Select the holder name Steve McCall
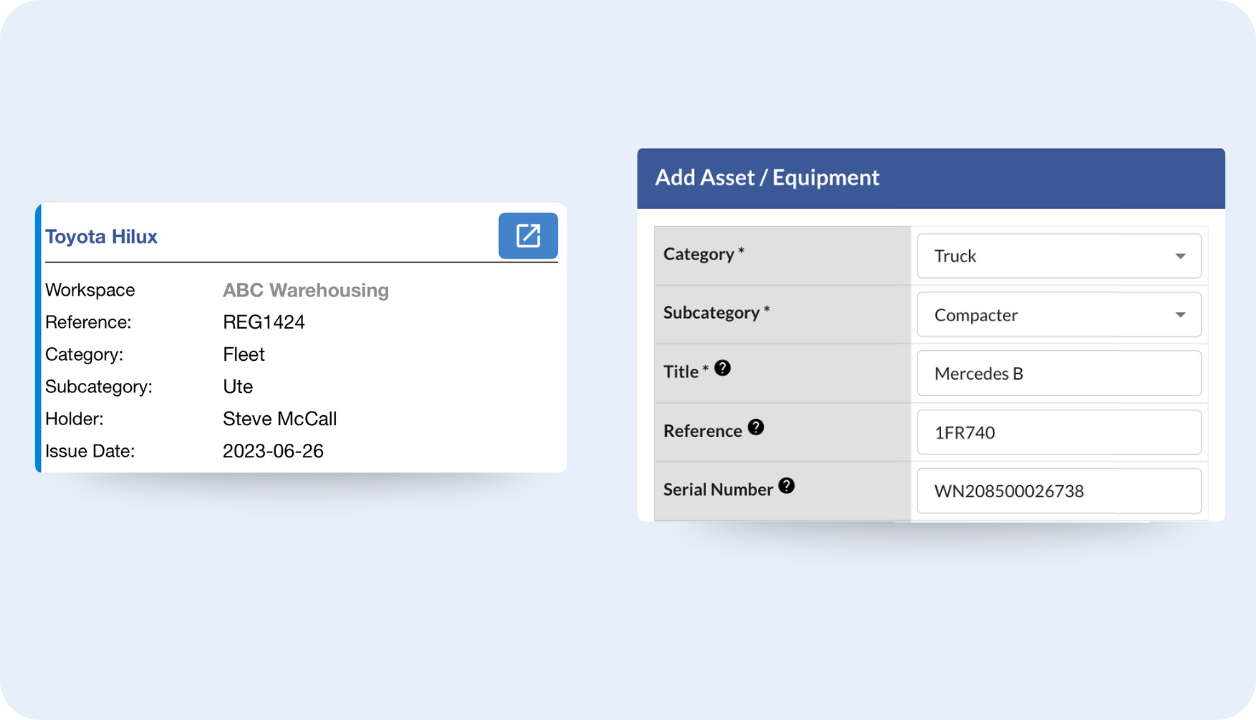This screenshot has width=1256, height=720. 279,419
